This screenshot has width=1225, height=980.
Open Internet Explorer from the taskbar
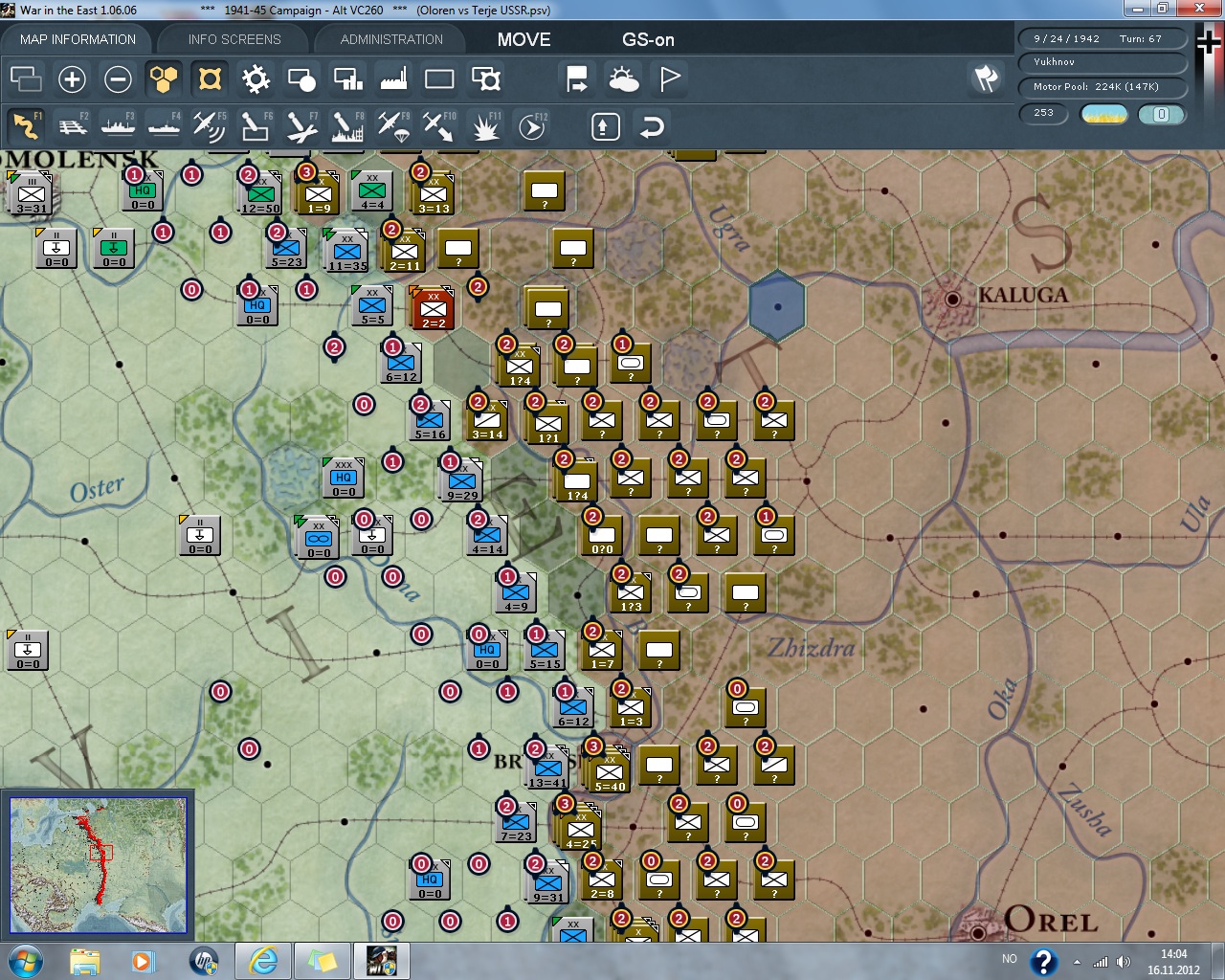pos(262,961)
